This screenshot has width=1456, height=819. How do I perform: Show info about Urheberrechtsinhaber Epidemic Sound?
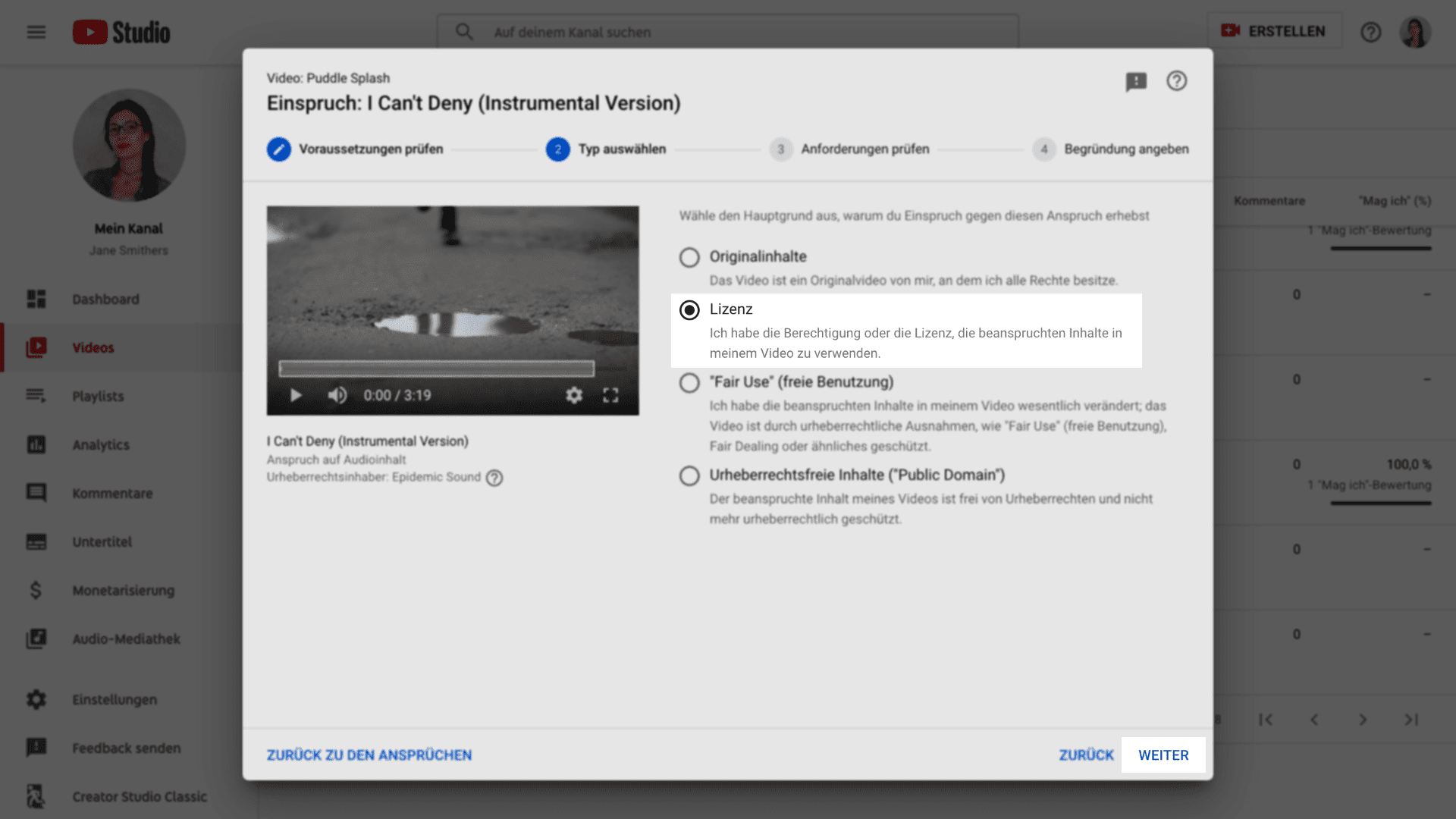click(x=494, y=478)
